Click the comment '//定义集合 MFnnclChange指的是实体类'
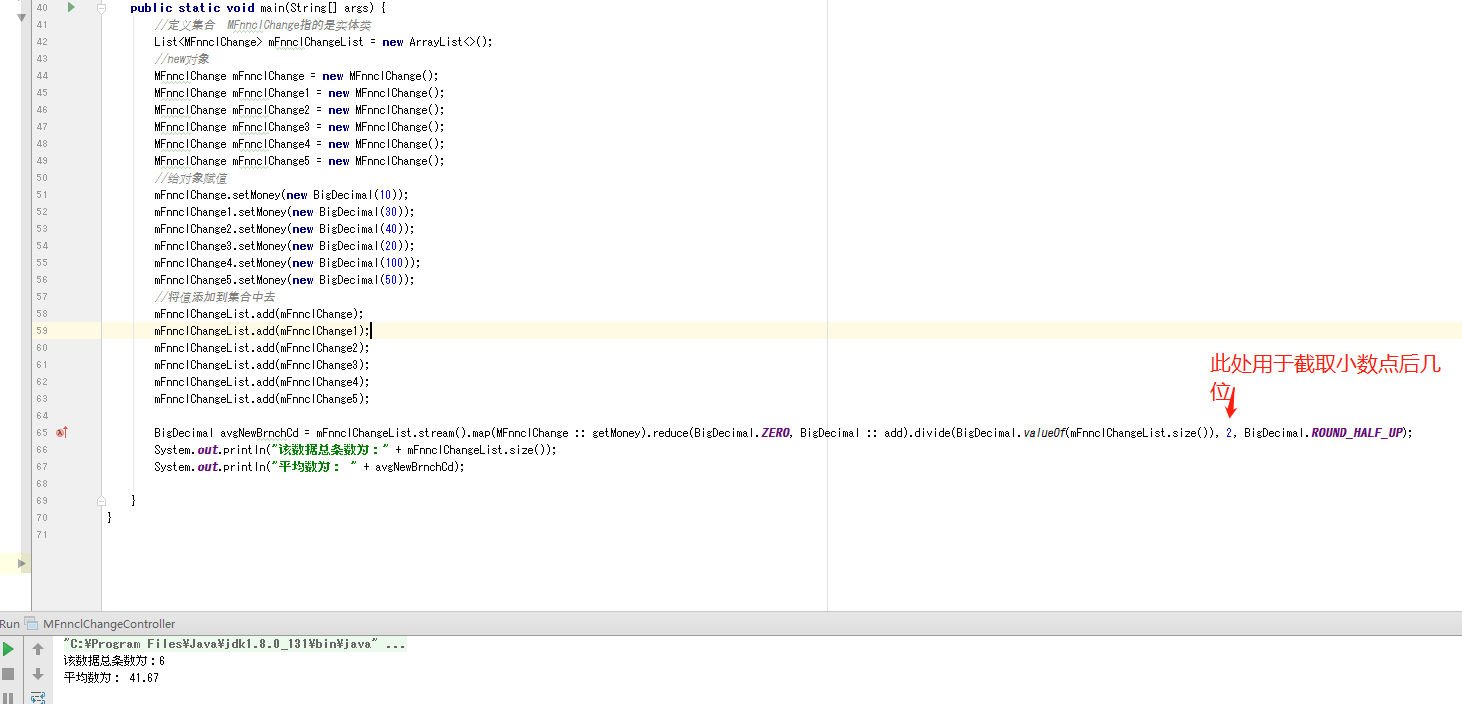This screenshot has width=1462, height=704. click(x=264, y=25)
